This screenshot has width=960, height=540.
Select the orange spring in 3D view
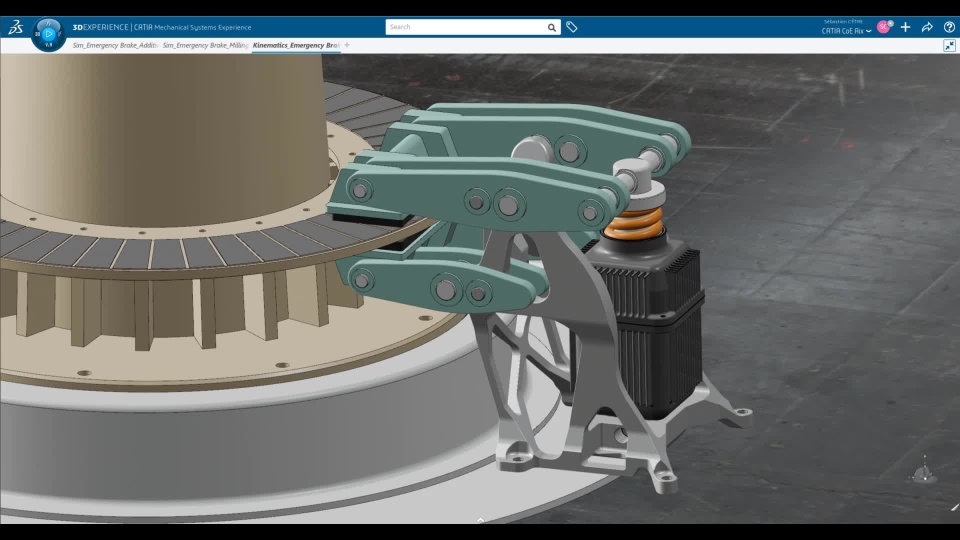click(634, 222)
